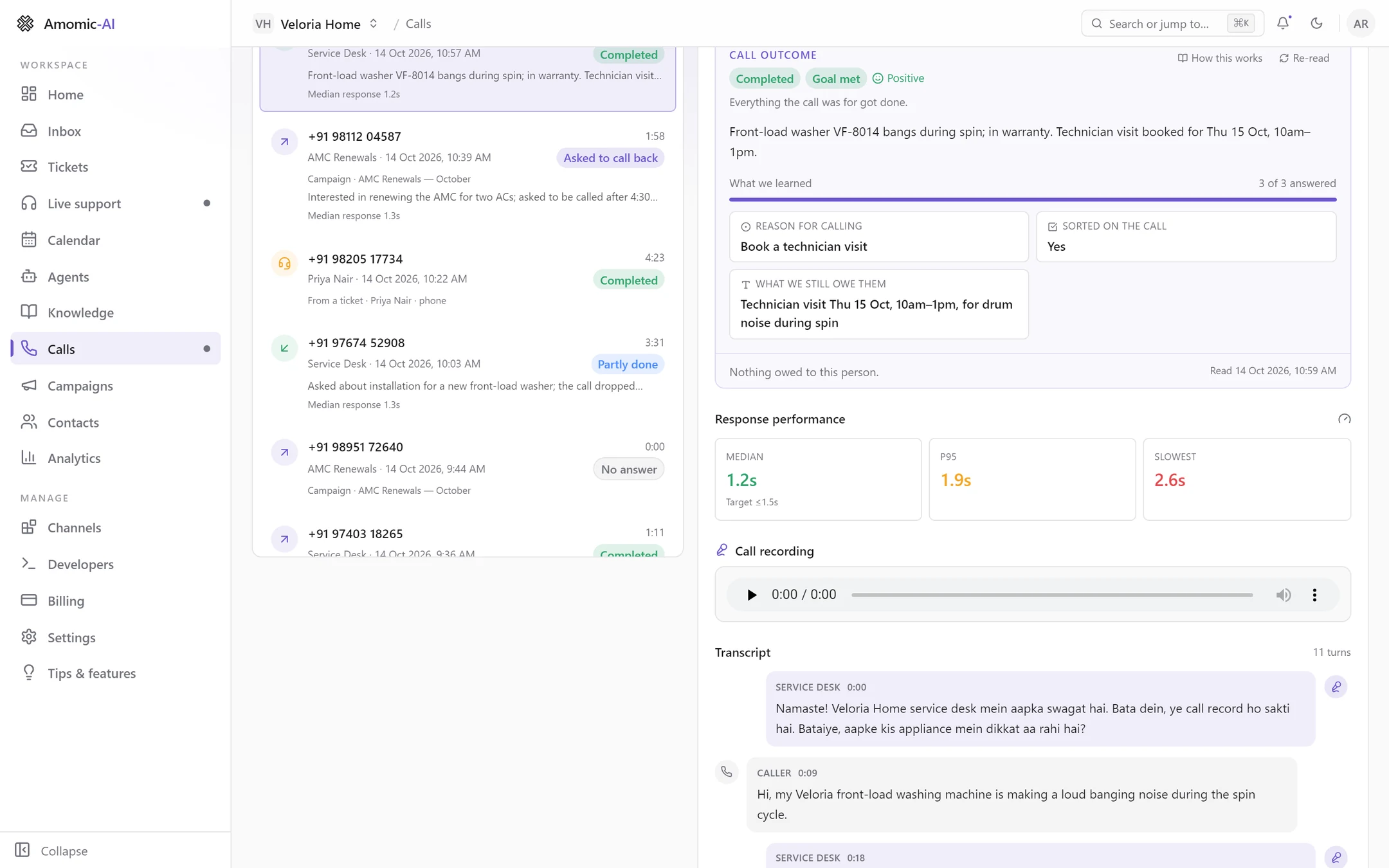The height and width of the screenshot is (868, 1389).
Task: Click the Campaigns megaphone icon
Action: [x=29, y=385]
